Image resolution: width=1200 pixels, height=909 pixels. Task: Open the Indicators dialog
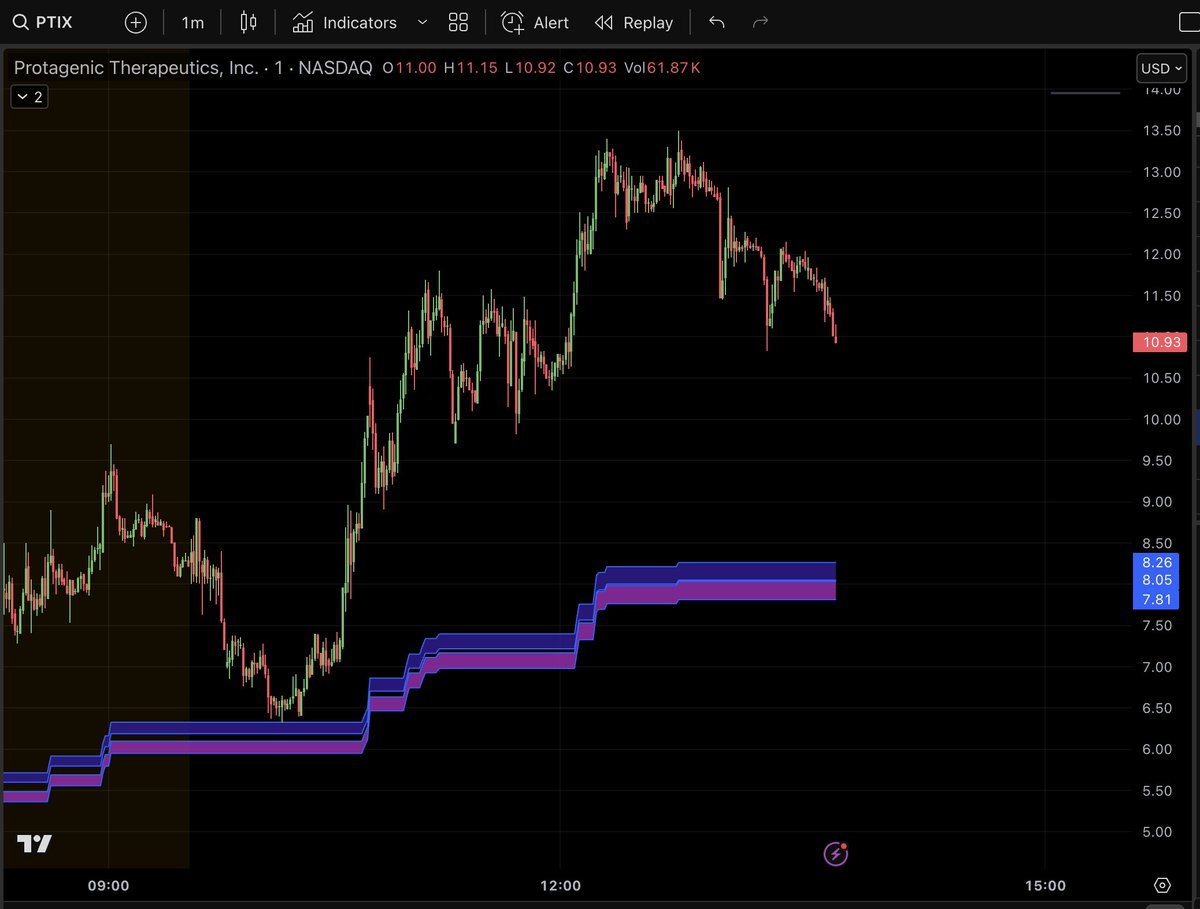click(x=345, y=22)
